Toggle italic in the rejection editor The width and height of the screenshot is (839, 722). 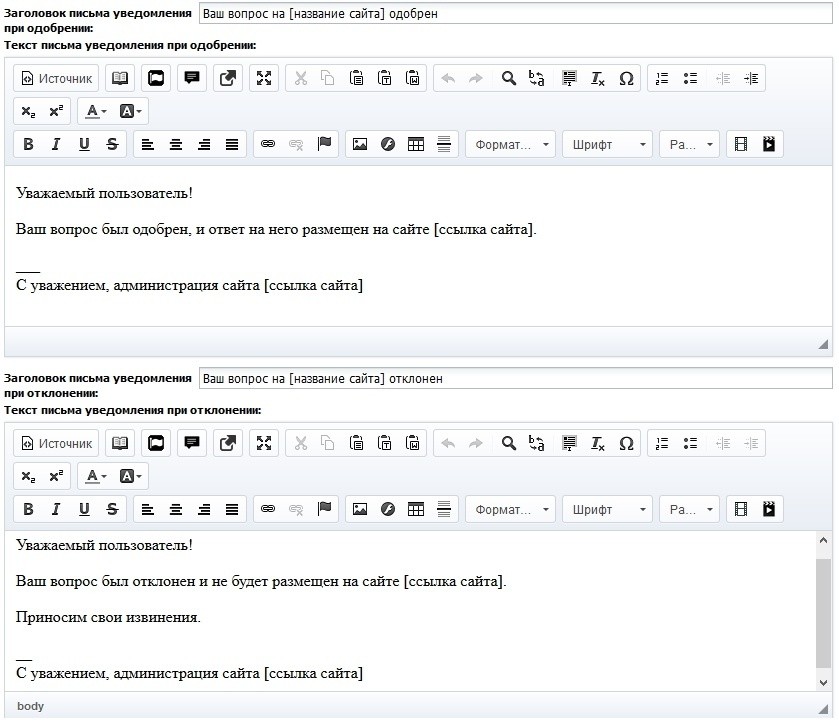pyautogui.click(x=56, y=509)
